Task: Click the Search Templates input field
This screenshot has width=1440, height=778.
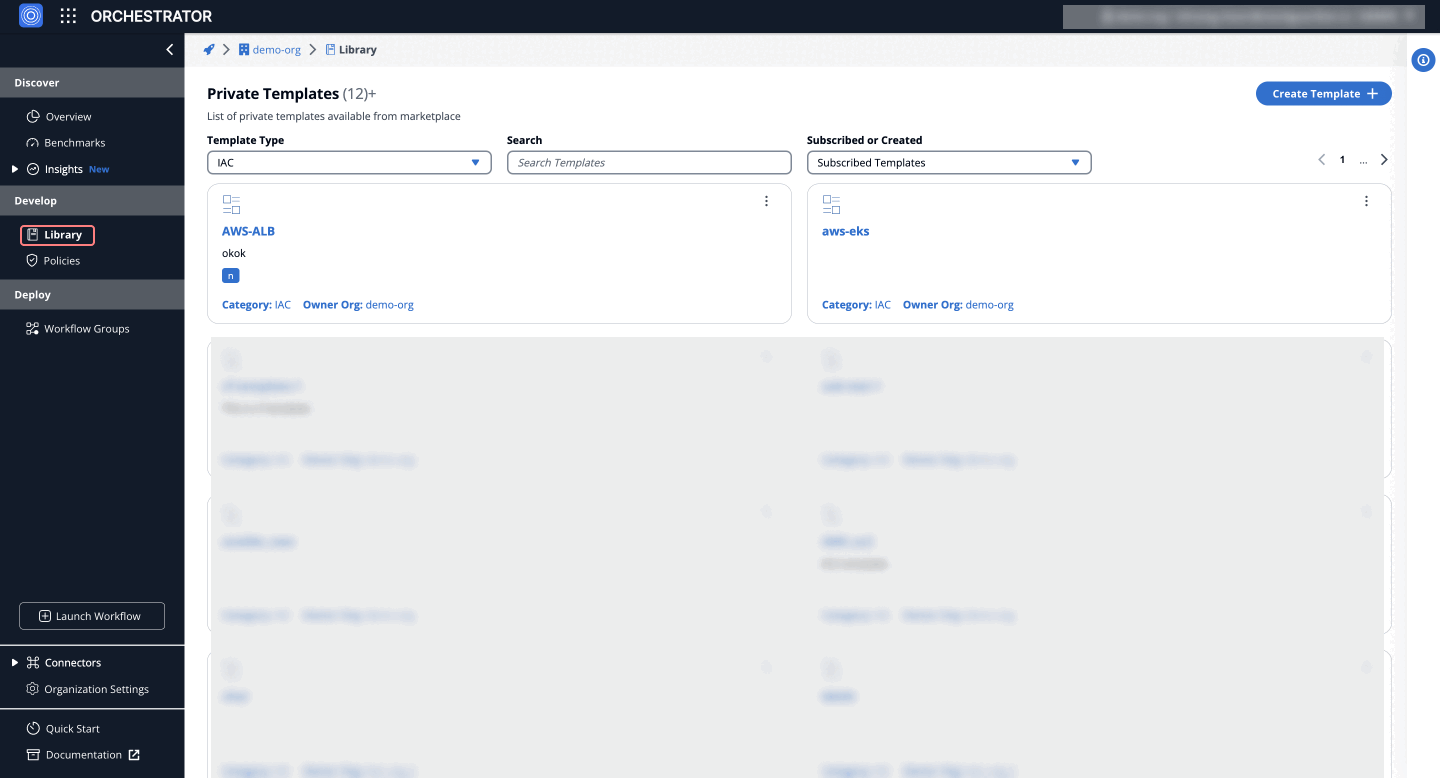Action: click(649, 162)
